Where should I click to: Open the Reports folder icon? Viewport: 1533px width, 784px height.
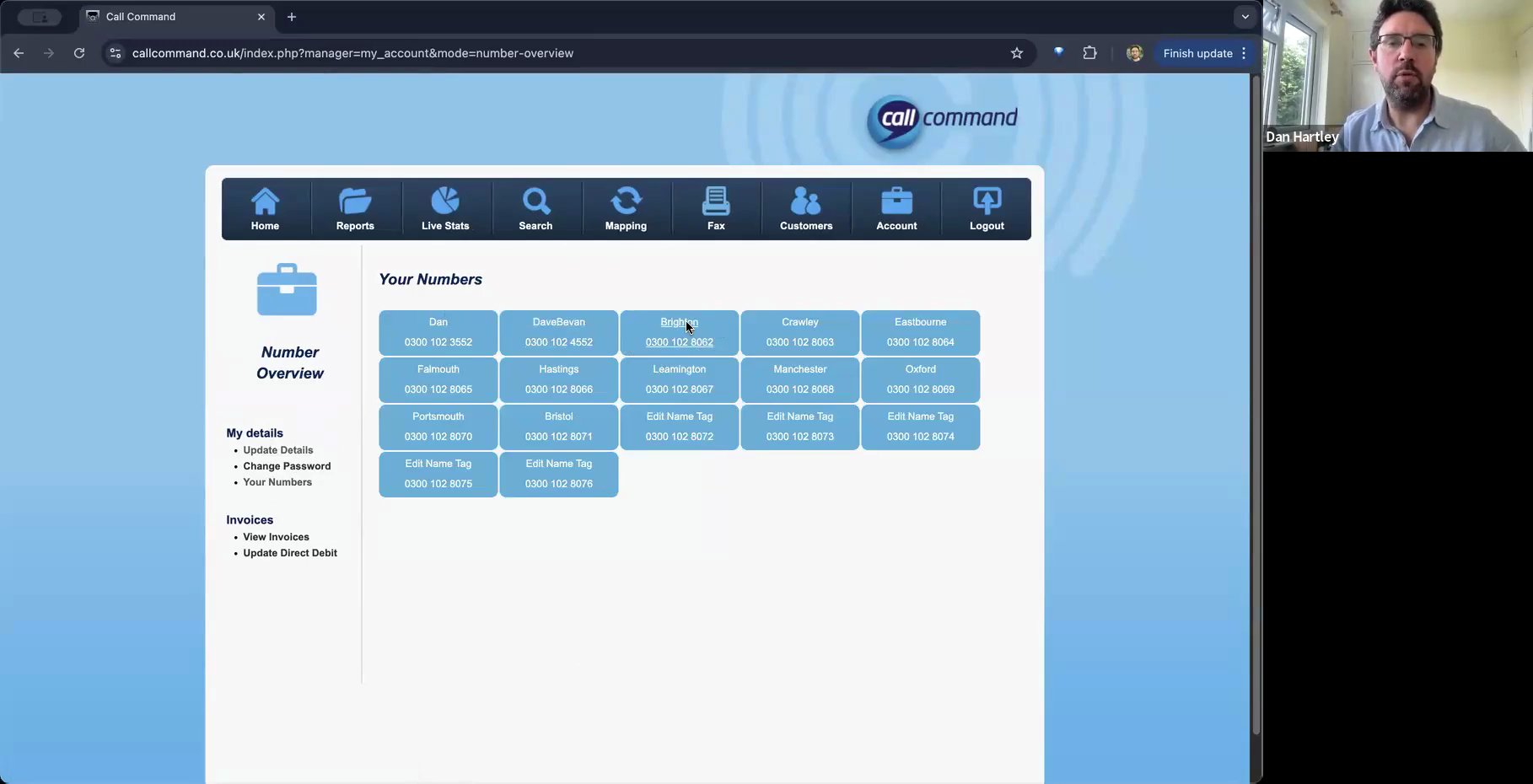tap(355, 201)
